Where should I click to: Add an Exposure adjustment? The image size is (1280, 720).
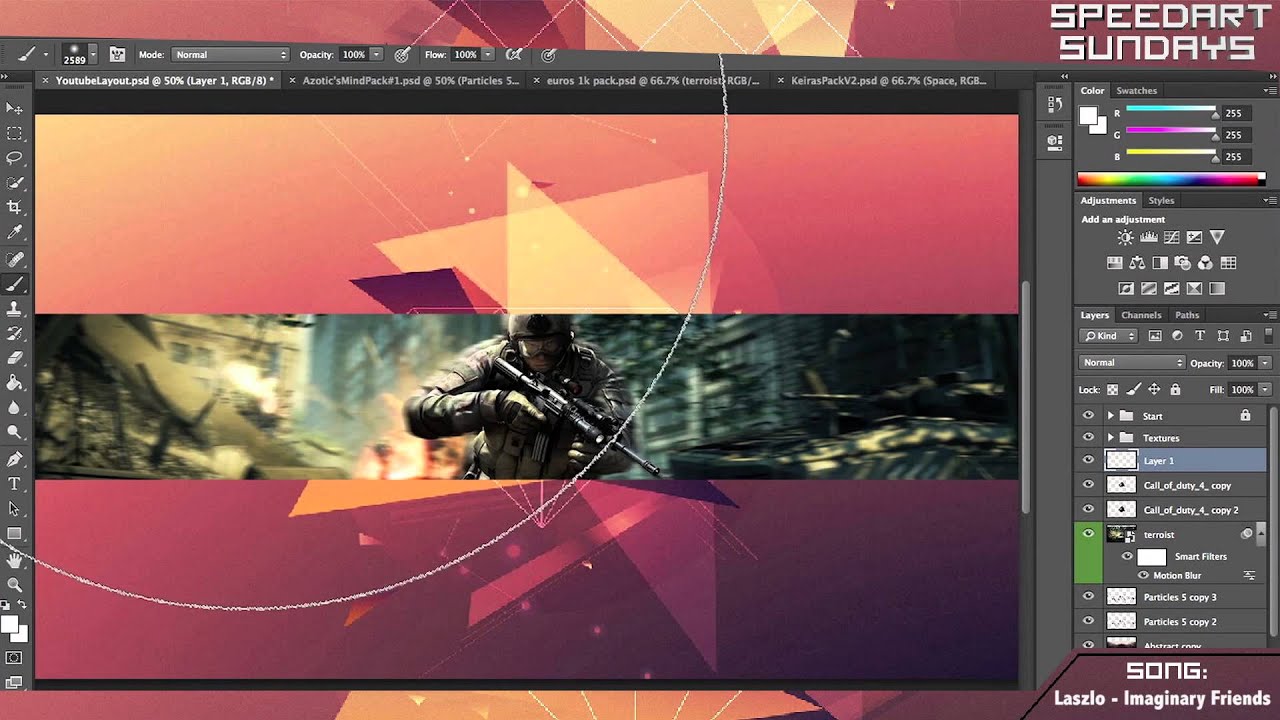click(x=1195, y=238)
